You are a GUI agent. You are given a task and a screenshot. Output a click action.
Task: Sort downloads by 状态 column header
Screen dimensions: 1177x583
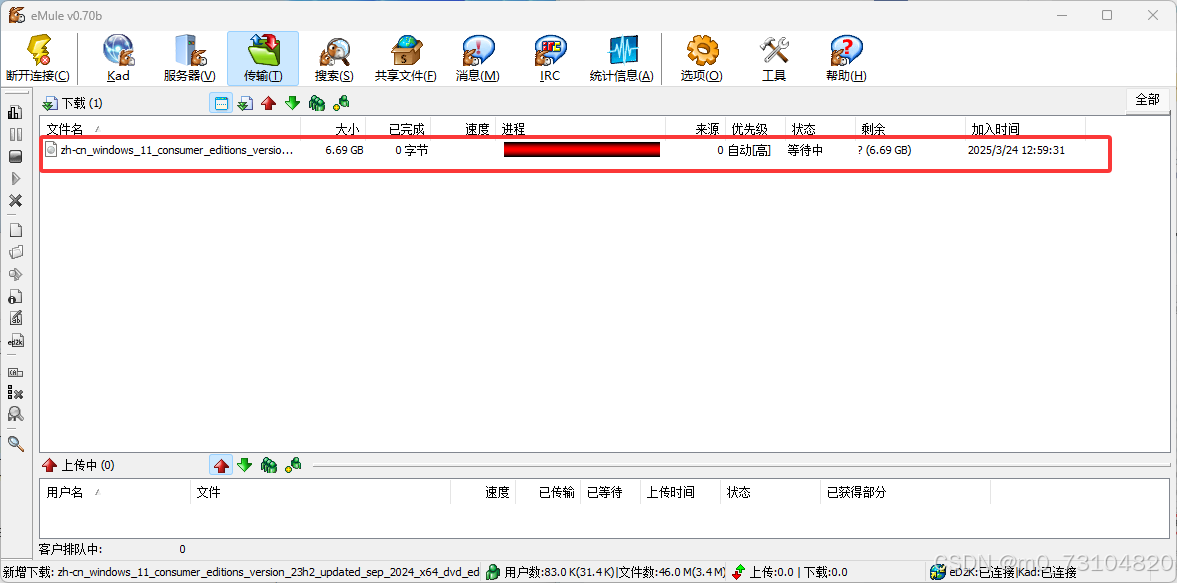pyautogui.click(x=820, y=129)
